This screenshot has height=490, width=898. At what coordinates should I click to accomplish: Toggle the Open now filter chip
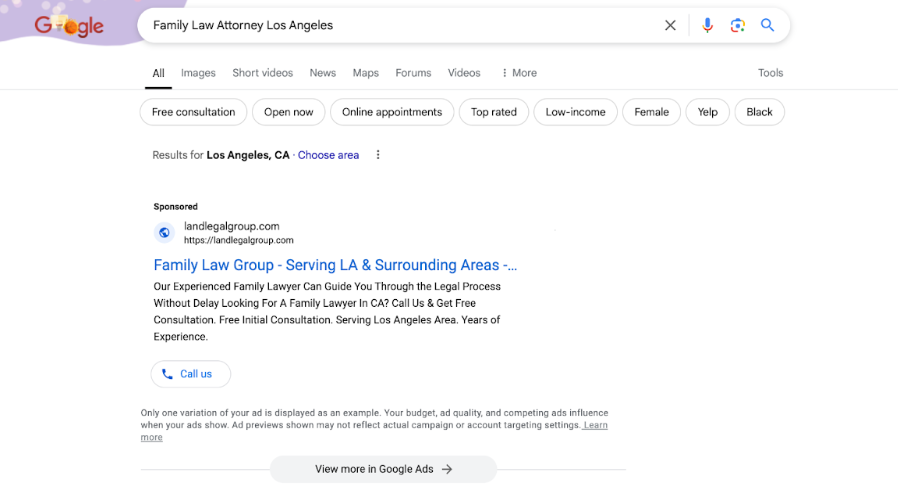point(288,112)
